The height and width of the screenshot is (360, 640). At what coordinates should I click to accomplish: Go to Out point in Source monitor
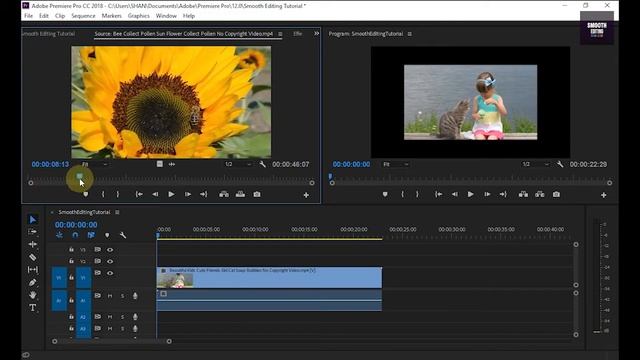click(203, 194)
